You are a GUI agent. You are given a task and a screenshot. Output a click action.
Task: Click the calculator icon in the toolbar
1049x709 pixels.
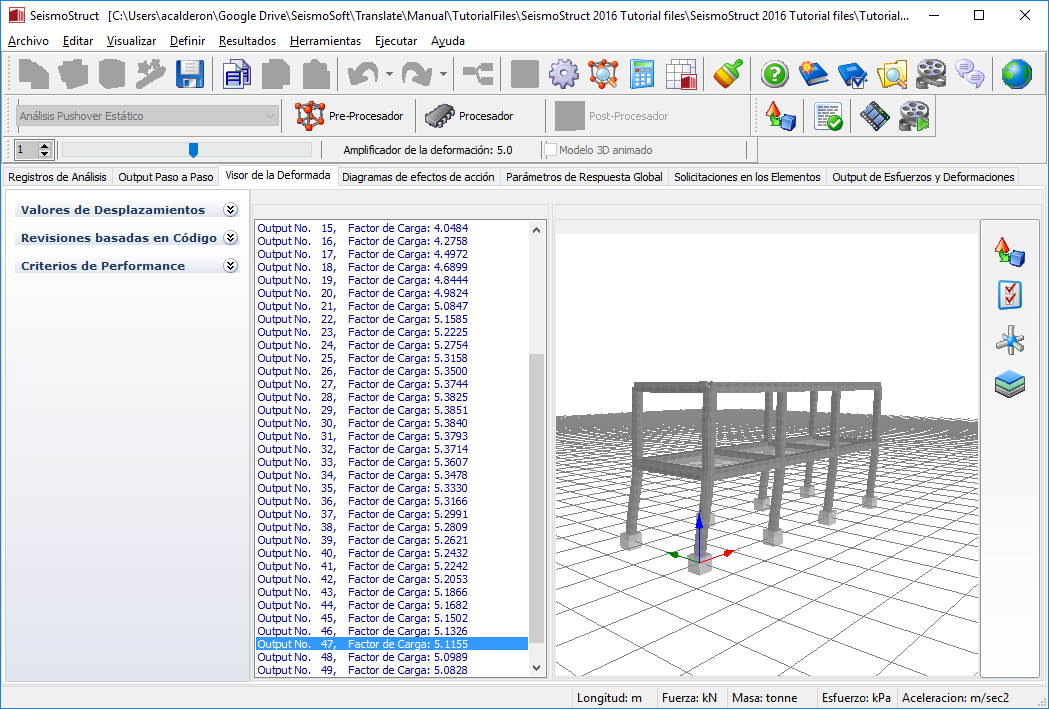click(642, 74)
